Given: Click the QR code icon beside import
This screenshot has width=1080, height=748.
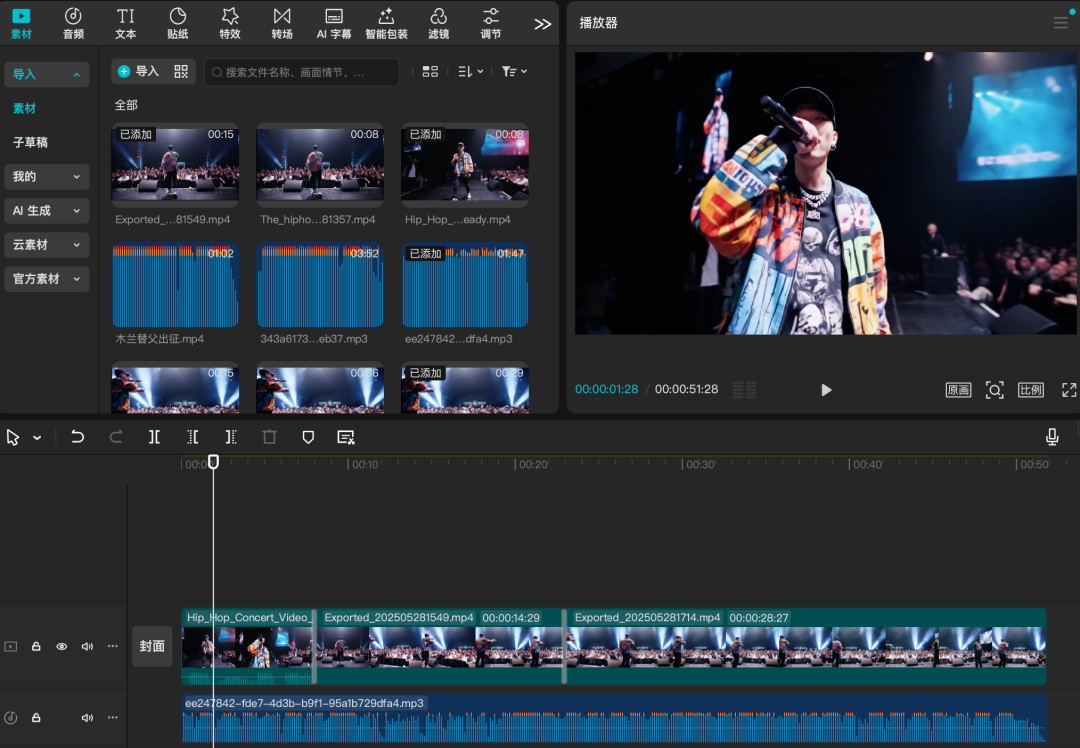Looking at the screenshot, I should point(181,71).
